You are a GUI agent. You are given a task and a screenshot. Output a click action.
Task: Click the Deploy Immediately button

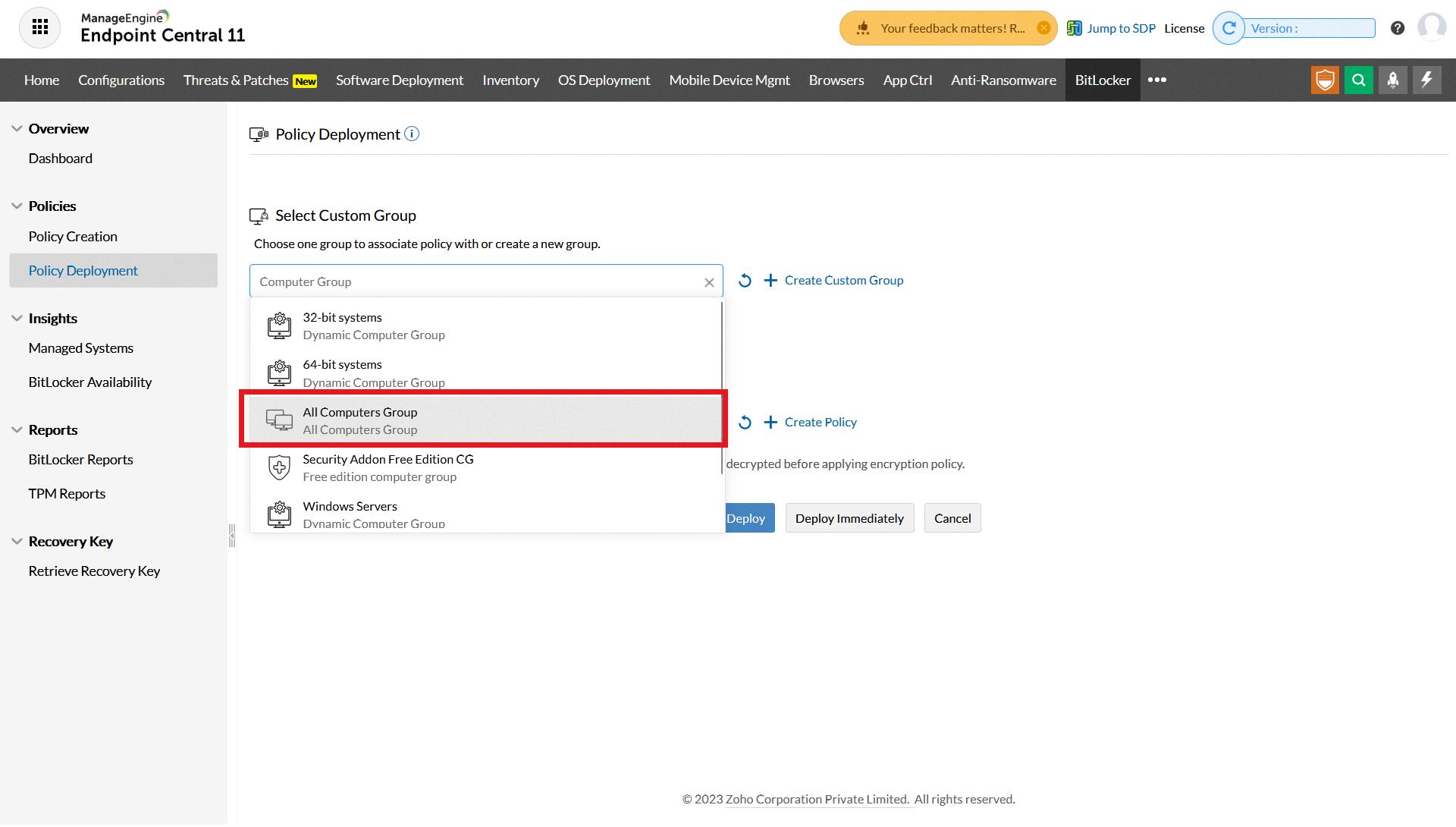pyautogui.click(x=849, y=518)
